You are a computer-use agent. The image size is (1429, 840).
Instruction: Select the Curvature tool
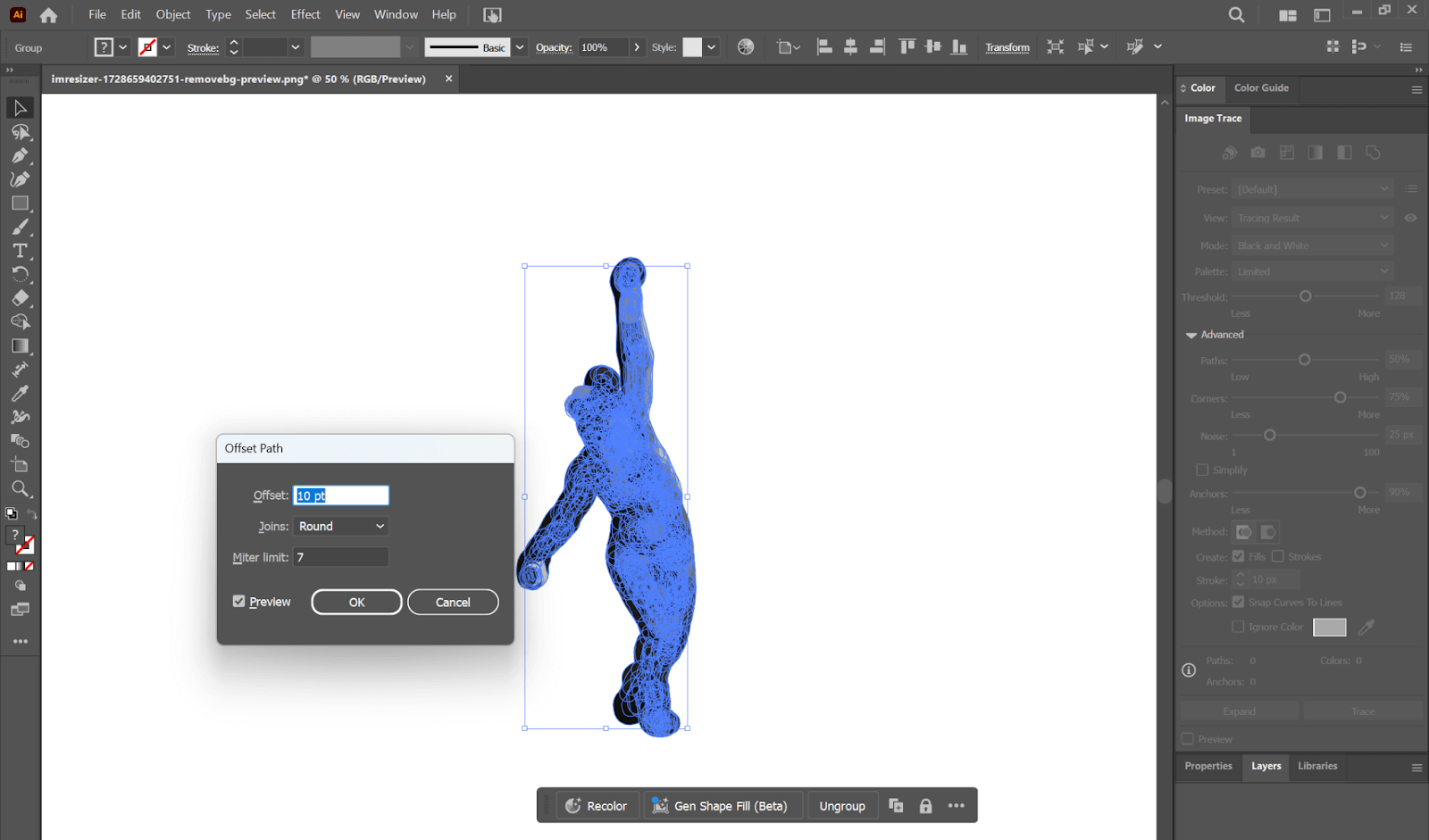pos(20,179)
